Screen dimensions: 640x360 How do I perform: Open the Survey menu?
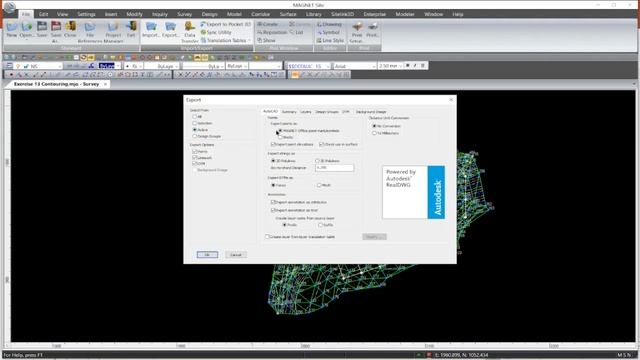[x=184, y=14]
